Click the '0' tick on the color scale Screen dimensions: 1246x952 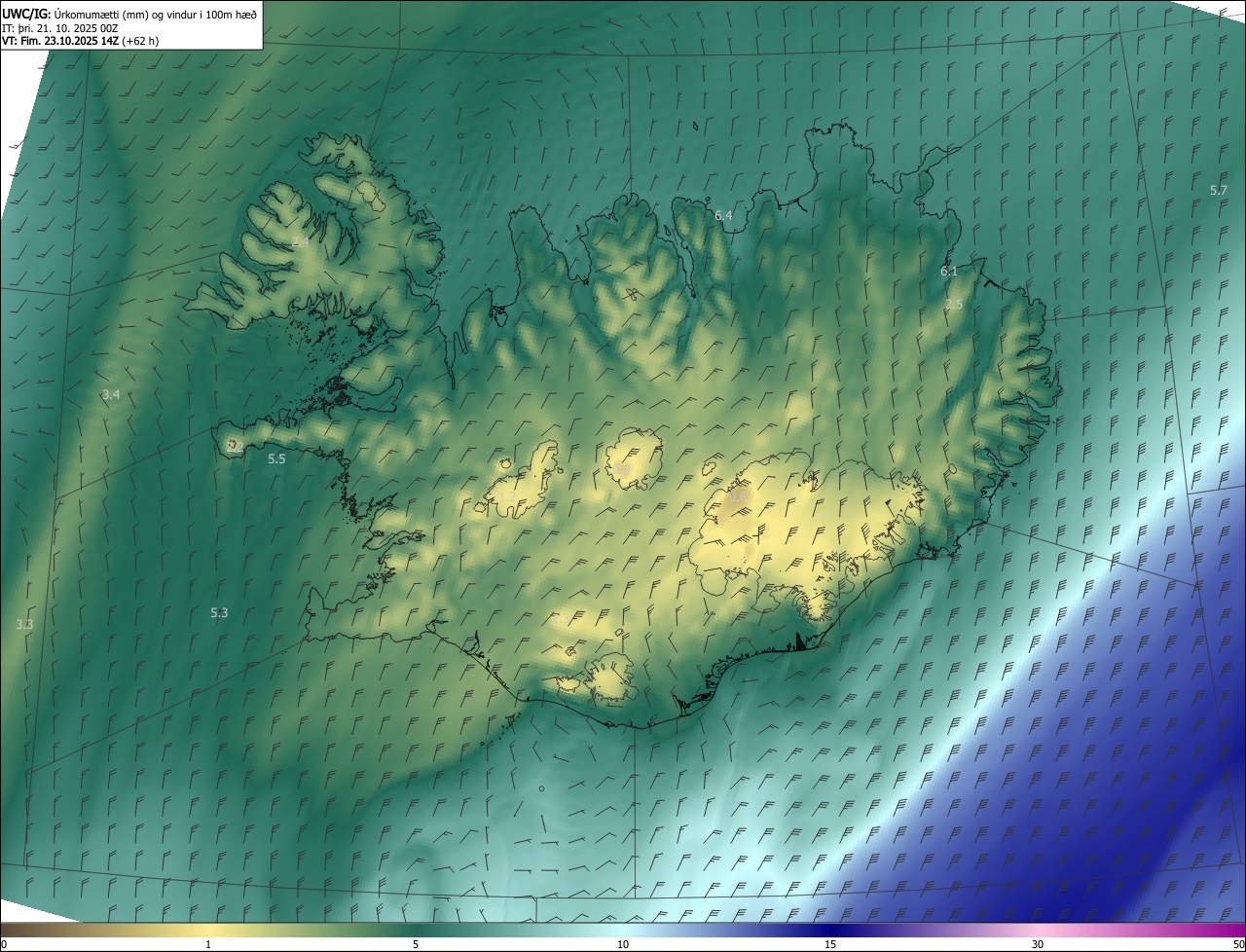click(x=4, y=945)
